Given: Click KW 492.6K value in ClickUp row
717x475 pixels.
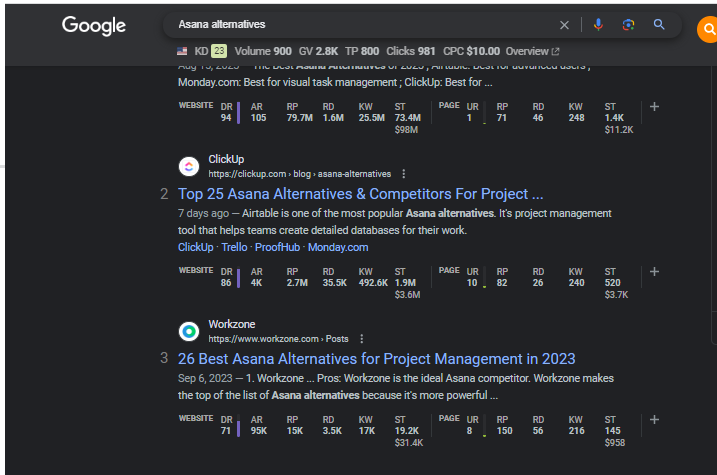Looking at the screenshot, I should [x=373, y=283].
